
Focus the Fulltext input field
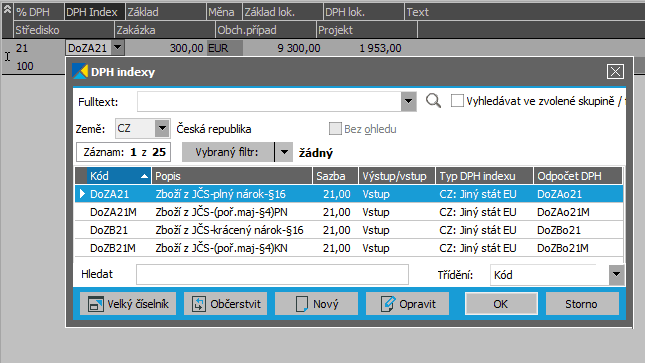pos(269,101)
